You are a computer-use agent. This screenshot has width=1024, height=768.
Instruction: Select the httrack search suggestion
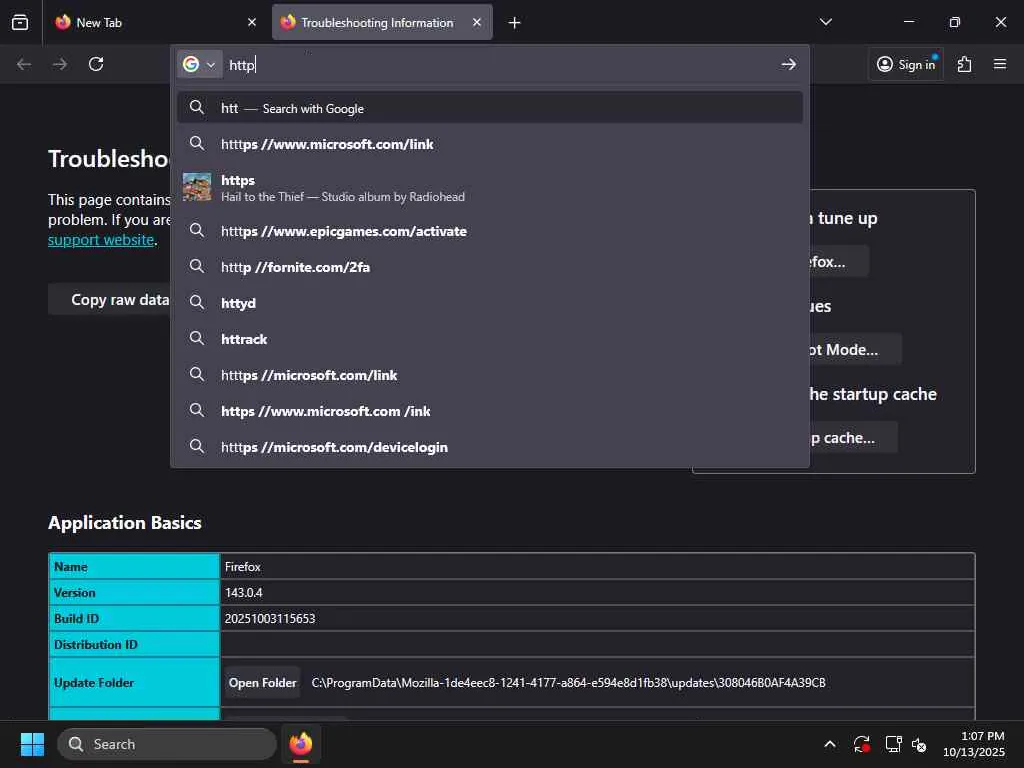coord(490,339)
